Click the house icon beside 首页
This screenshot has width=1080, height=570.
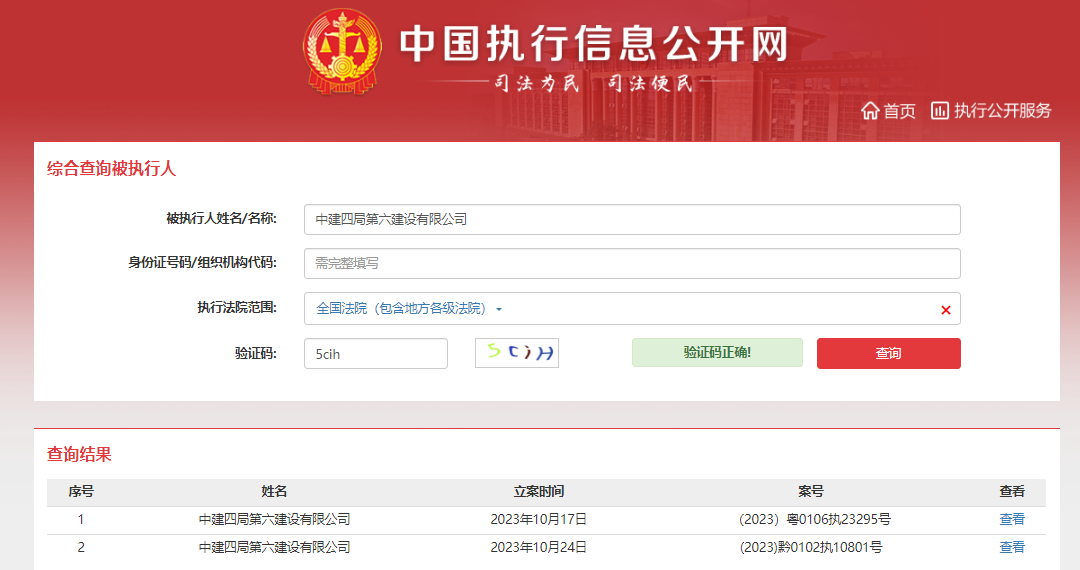870,111
